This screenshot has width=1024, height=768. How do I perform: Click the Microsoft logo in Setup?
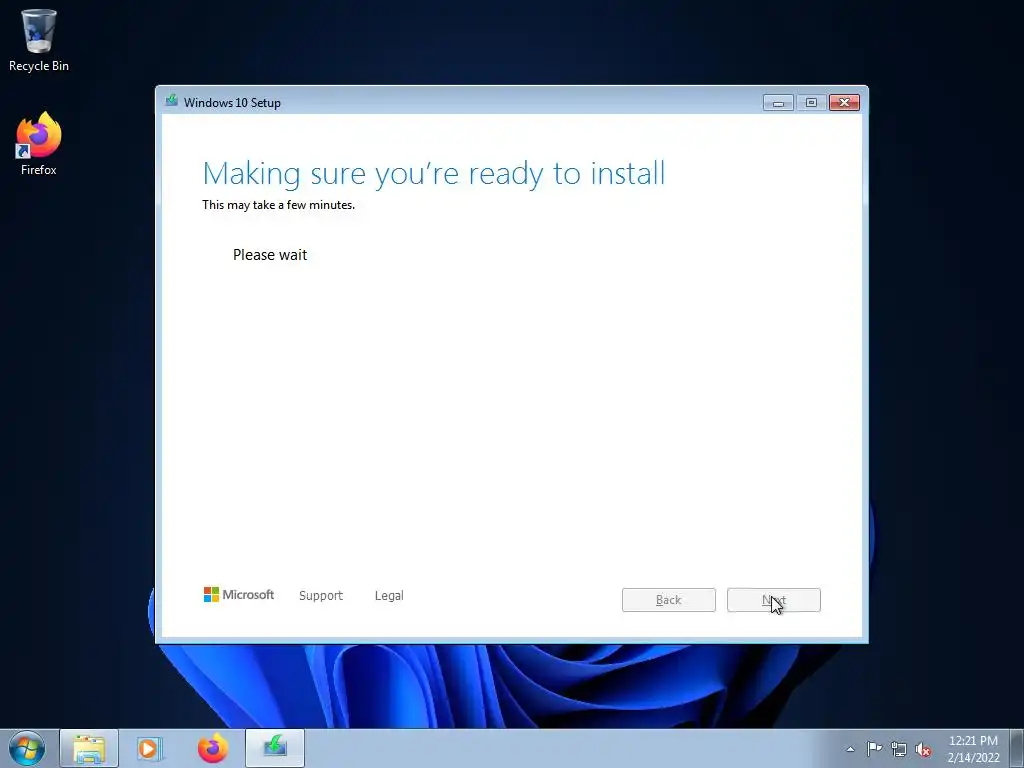[239, 595]
